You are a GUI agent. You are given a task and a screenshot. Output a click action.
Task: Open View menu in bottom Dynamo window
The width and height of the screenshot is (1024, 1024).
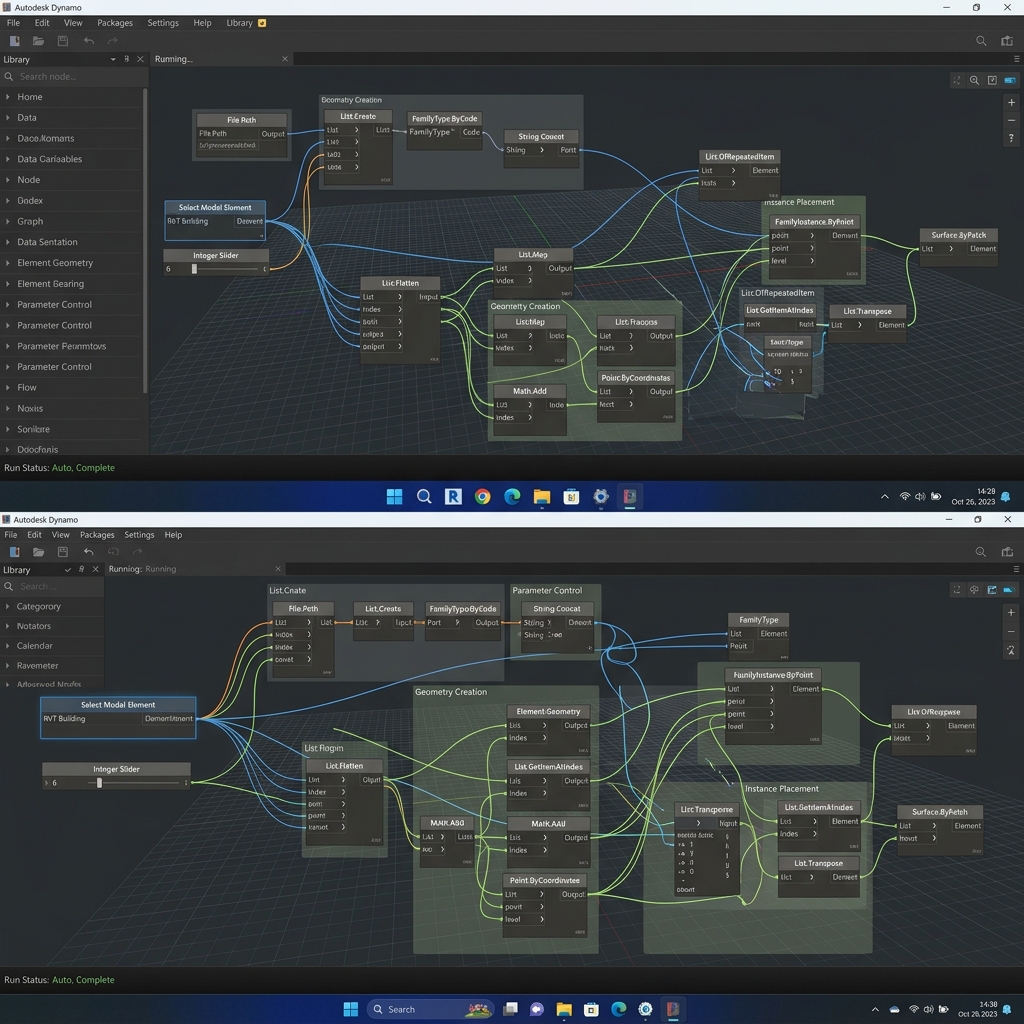[x=60, y=534]
